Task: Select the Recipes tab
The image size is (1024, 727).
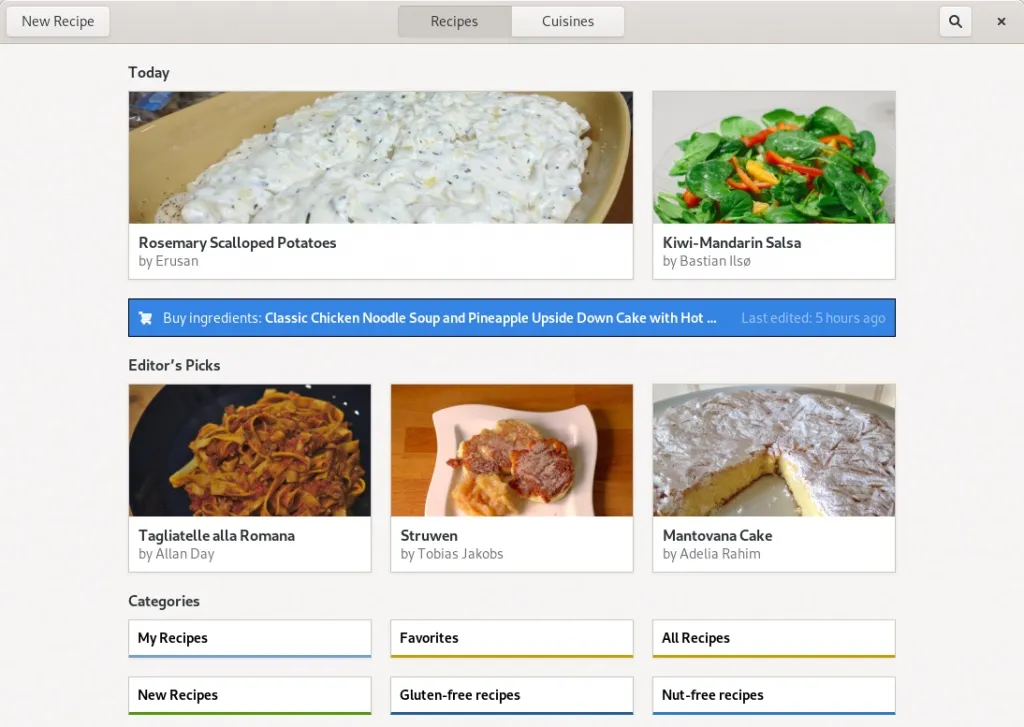Action: click(454, 21)
